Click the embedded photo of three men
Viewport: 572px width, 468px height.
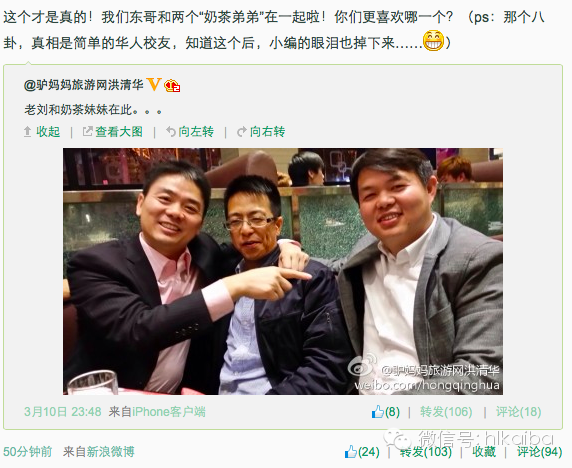click(283, 271)
